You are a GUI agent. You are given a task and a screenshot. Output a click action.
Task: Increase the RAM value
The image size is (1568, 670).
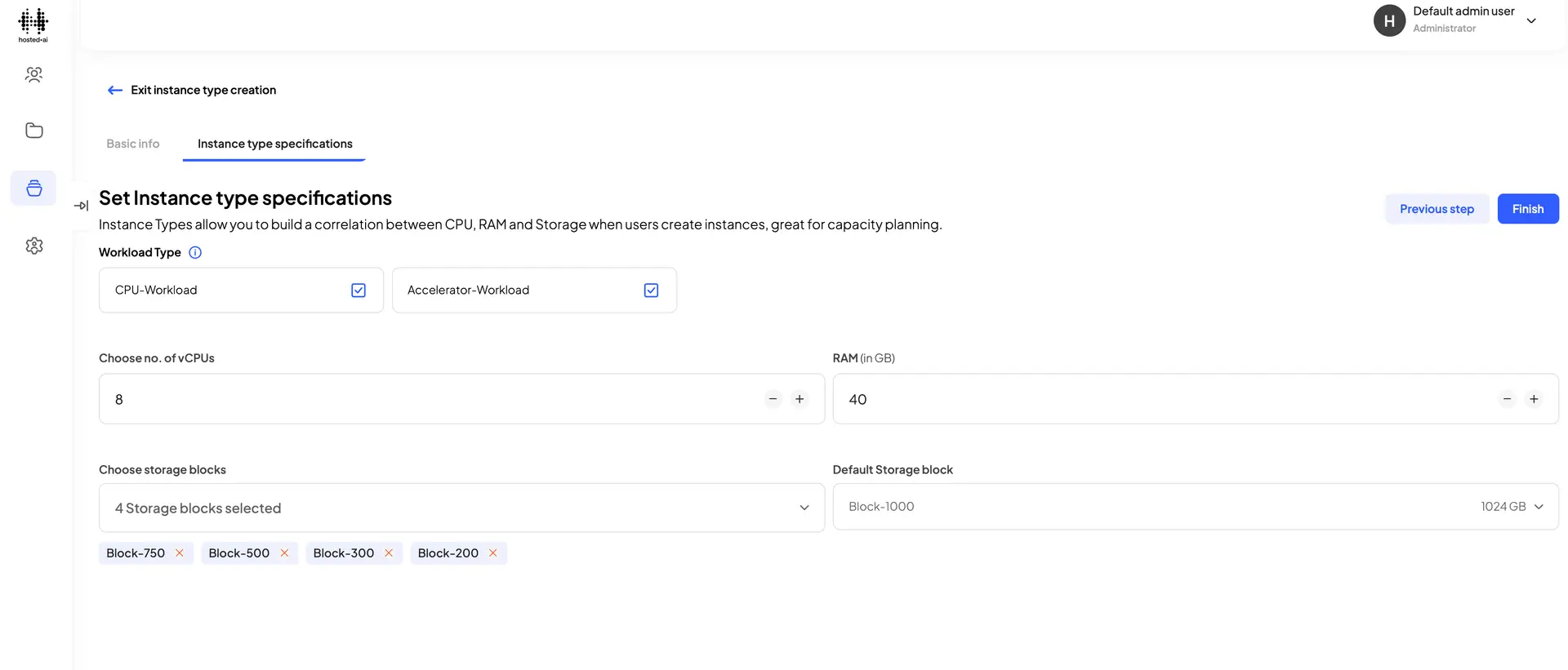pyautogui.click(x=1534, y=399)
